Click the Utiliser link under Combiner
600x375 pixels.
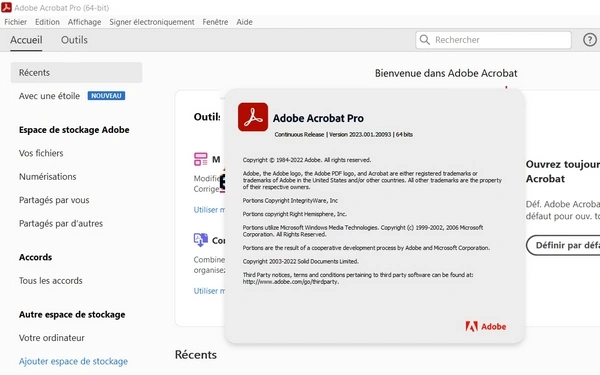point(210,291)
